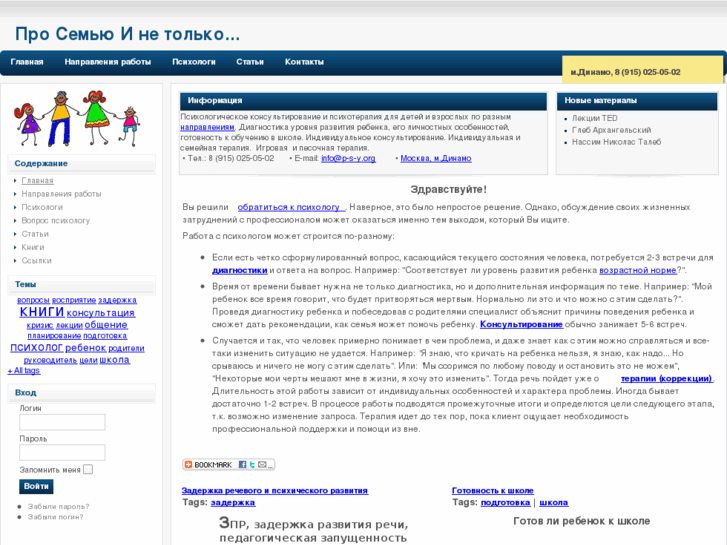Screen dimensions: 727x545
Task: Click the email icon in bookmark bar
Action: click(262, 464)
